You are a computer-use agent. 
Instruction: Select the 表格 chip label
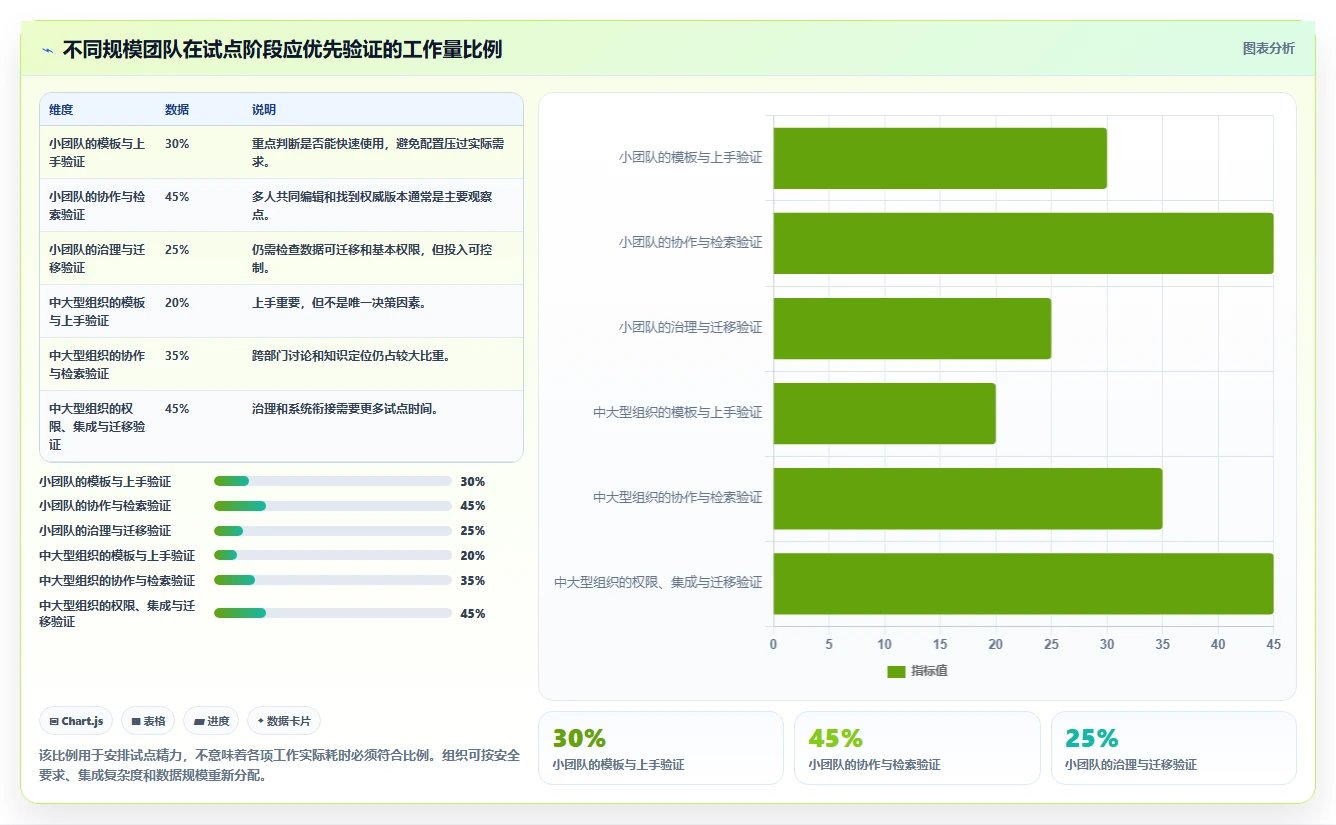point(154,721)
